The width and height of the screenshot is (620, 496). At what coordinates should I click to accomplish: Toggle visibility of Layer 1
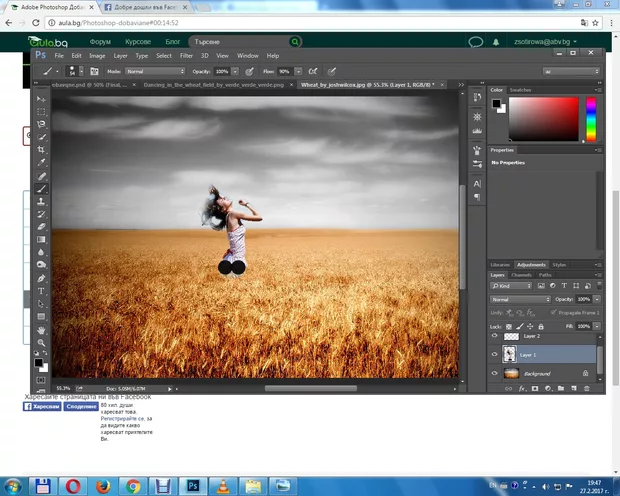495,354
